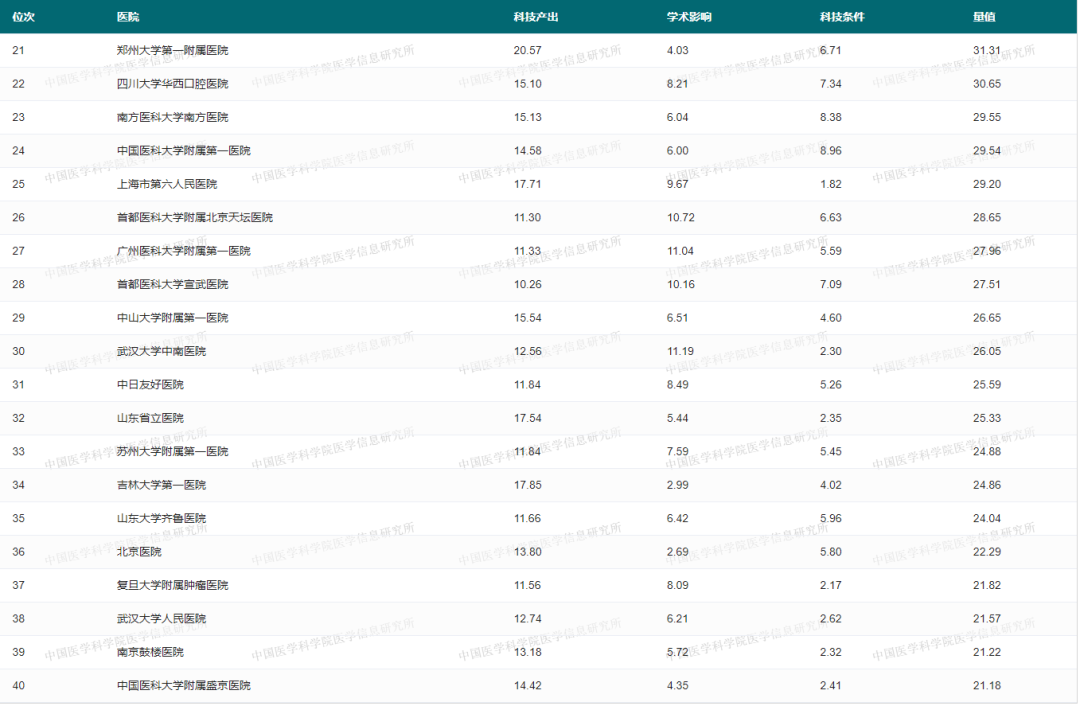Click 科技条件 value 2.41

[831, 685]
